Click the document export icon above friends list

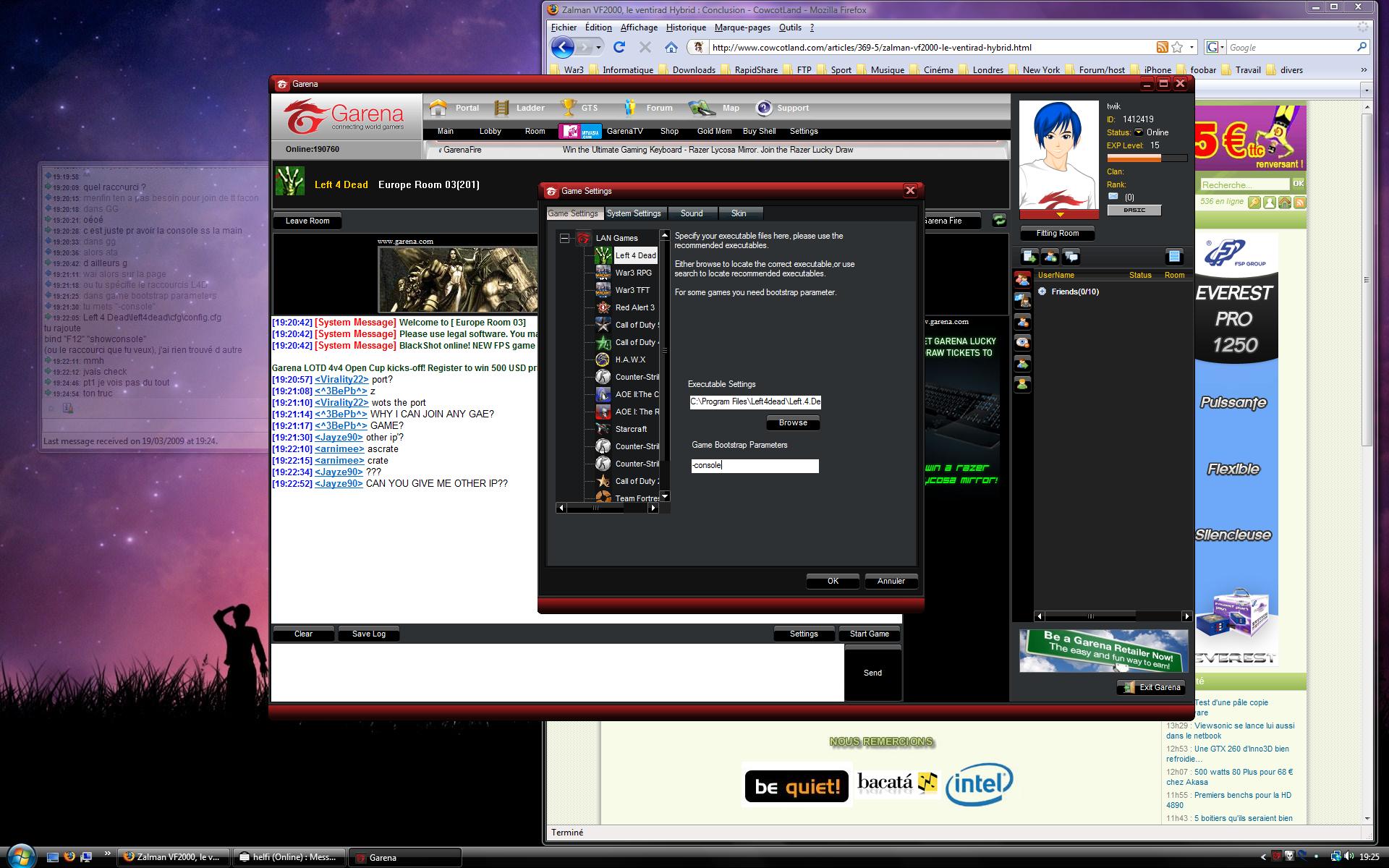coord(1029,256)
